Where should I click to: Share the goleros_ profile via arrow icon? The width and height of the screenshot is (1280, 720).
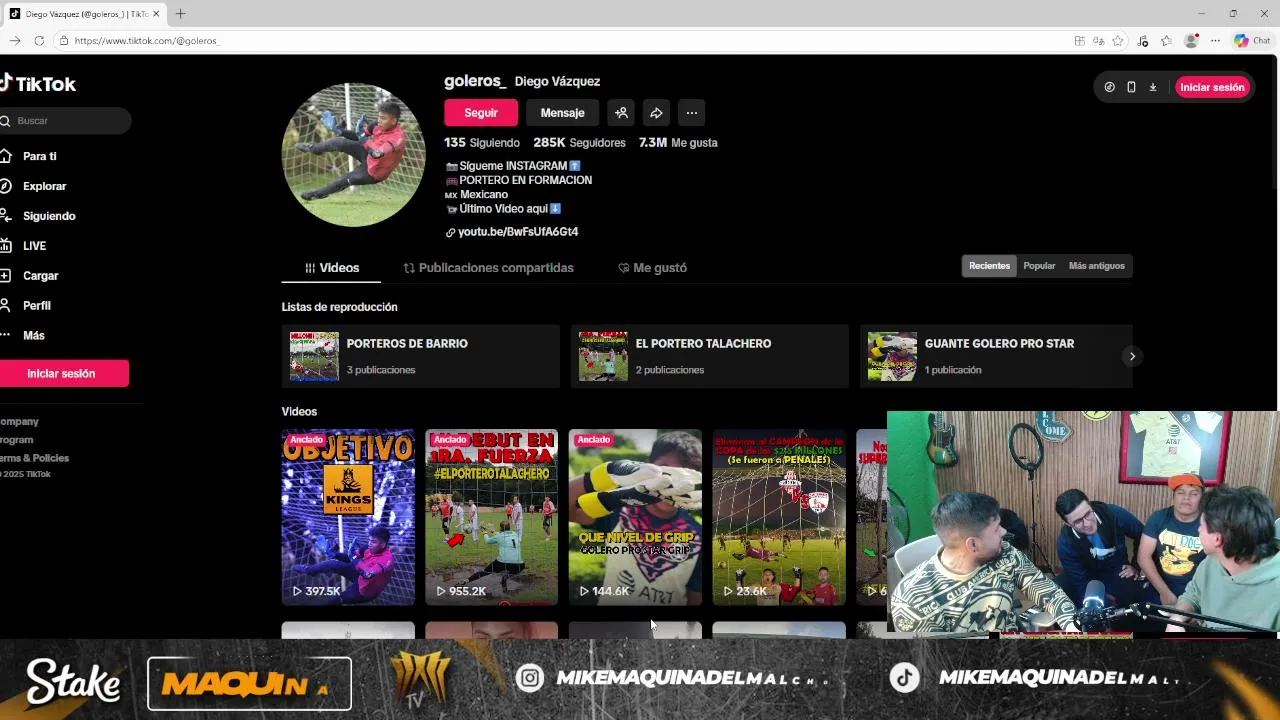656,113
